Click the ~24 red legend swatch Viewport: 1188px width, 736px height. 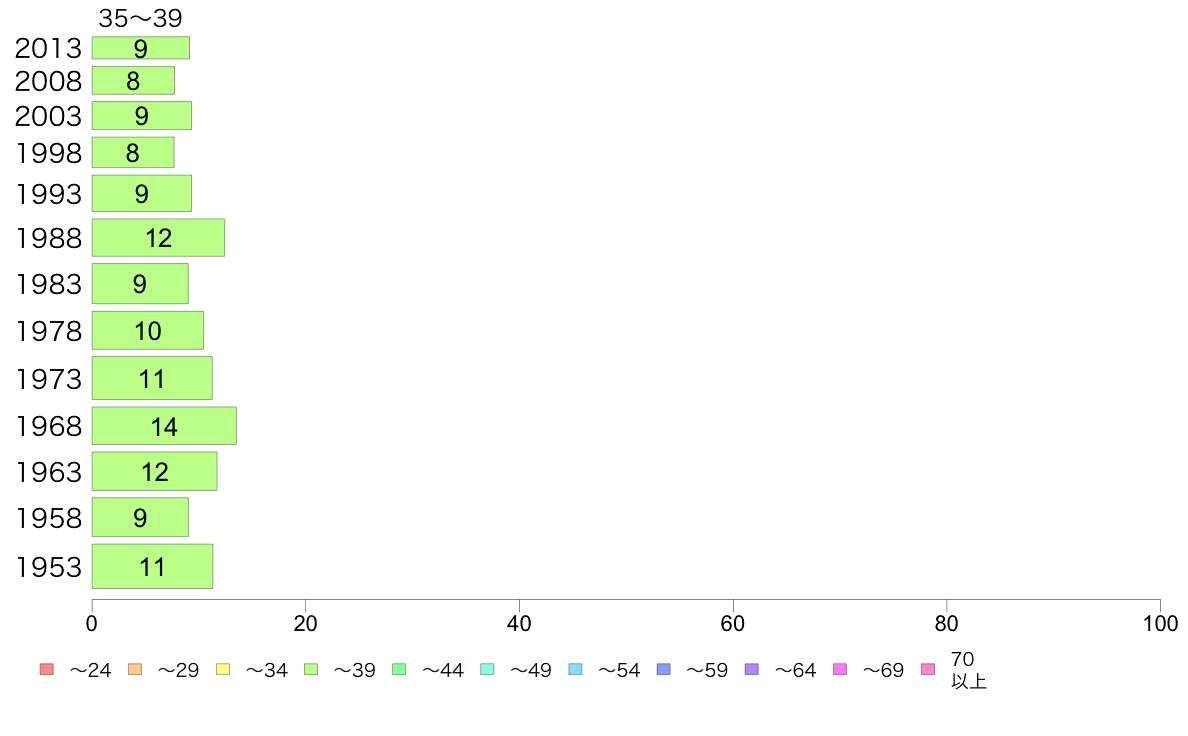tap(47, 669)
